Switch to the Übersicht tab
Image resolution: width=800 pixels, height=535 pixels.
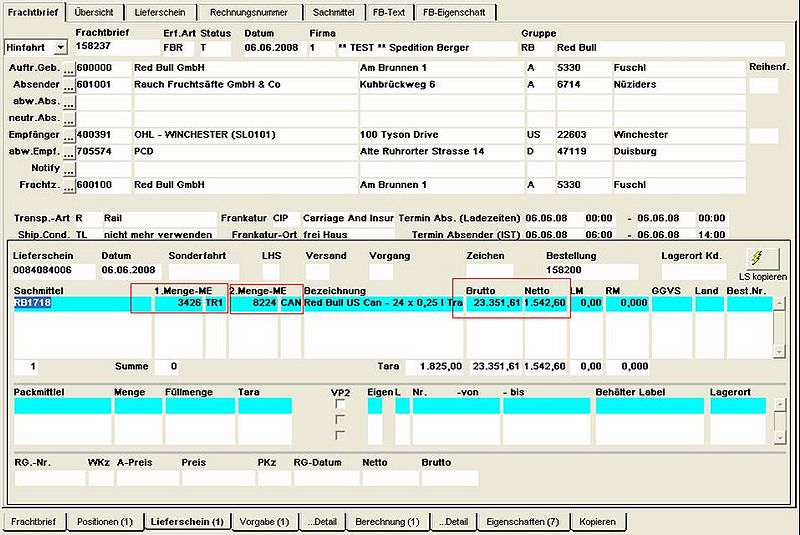pyautogui.click(x=94, y=12)
